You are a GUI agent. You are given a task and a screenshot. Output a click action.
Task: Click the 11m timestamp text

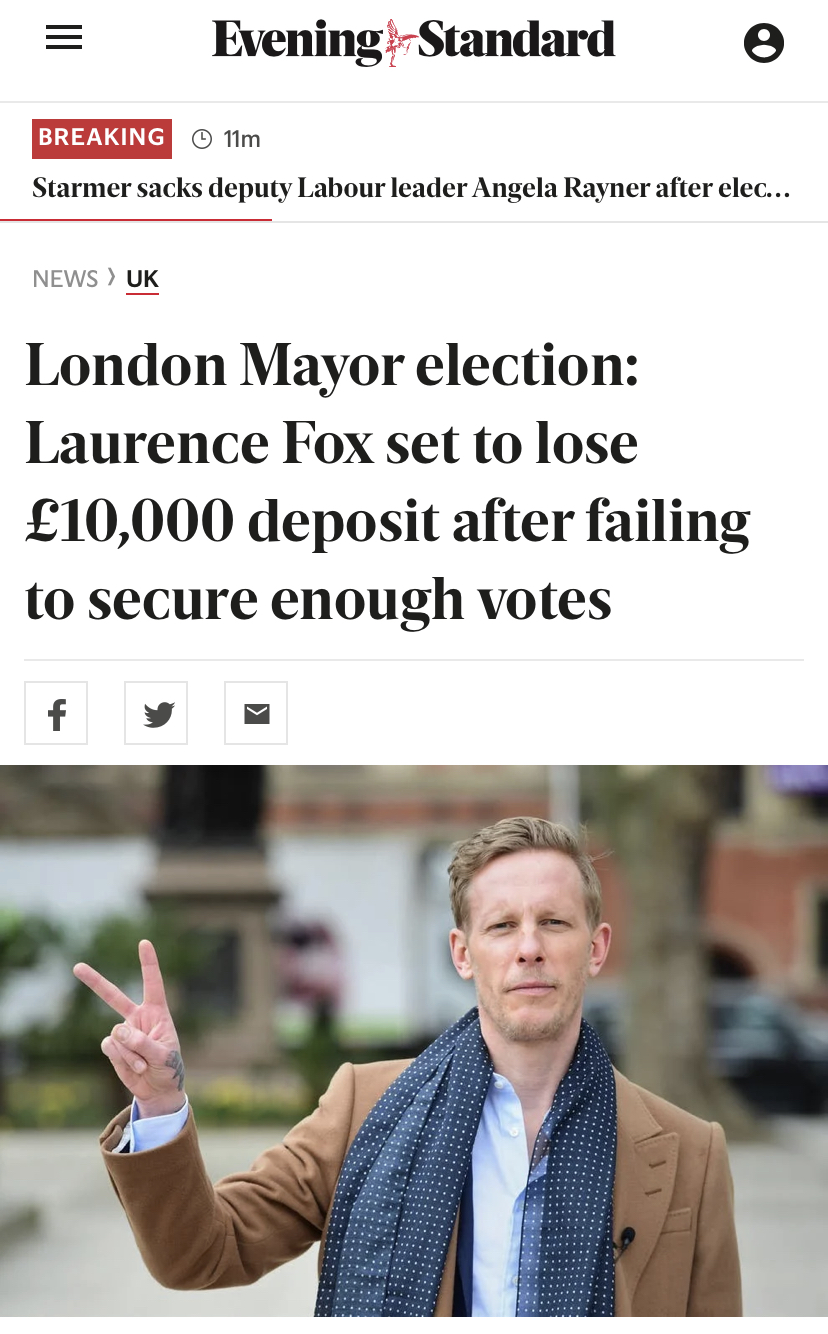click(242, 139)
